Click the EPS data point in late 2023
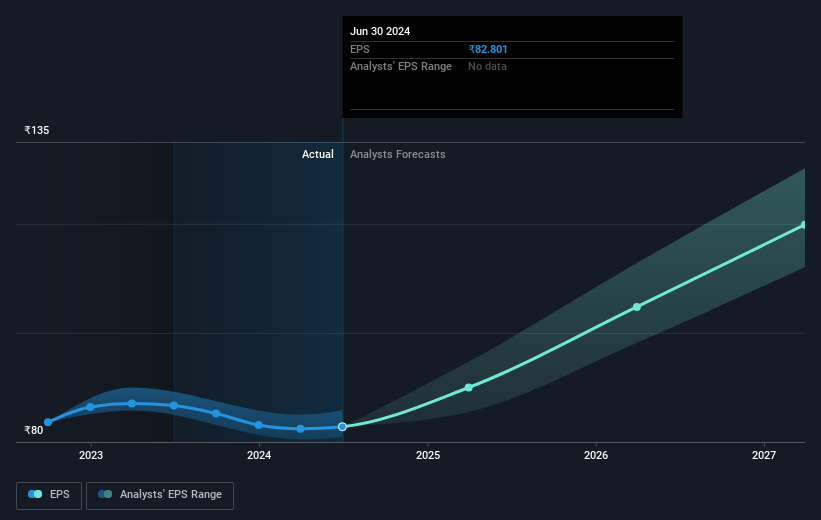Image resolution: width=821 pixels, height=520 pixels. click(216, 414)
